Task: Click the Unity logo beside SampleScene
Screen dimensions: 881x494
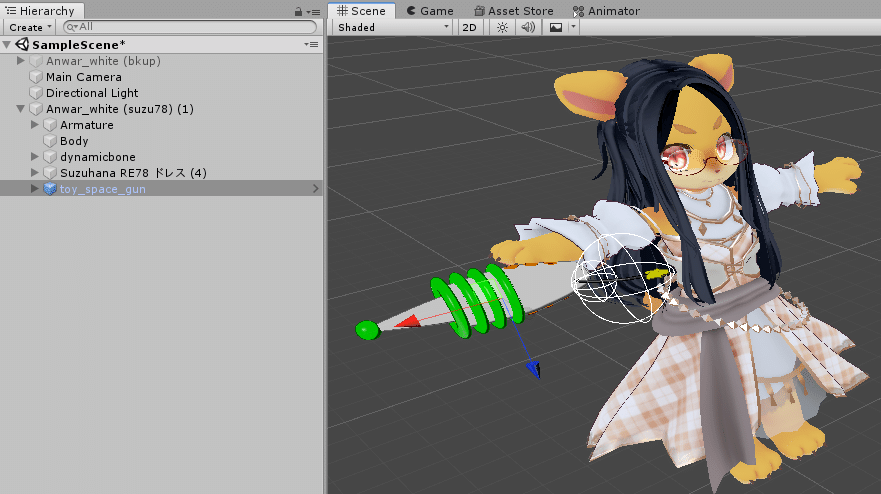Action: (x=22, y=44)
